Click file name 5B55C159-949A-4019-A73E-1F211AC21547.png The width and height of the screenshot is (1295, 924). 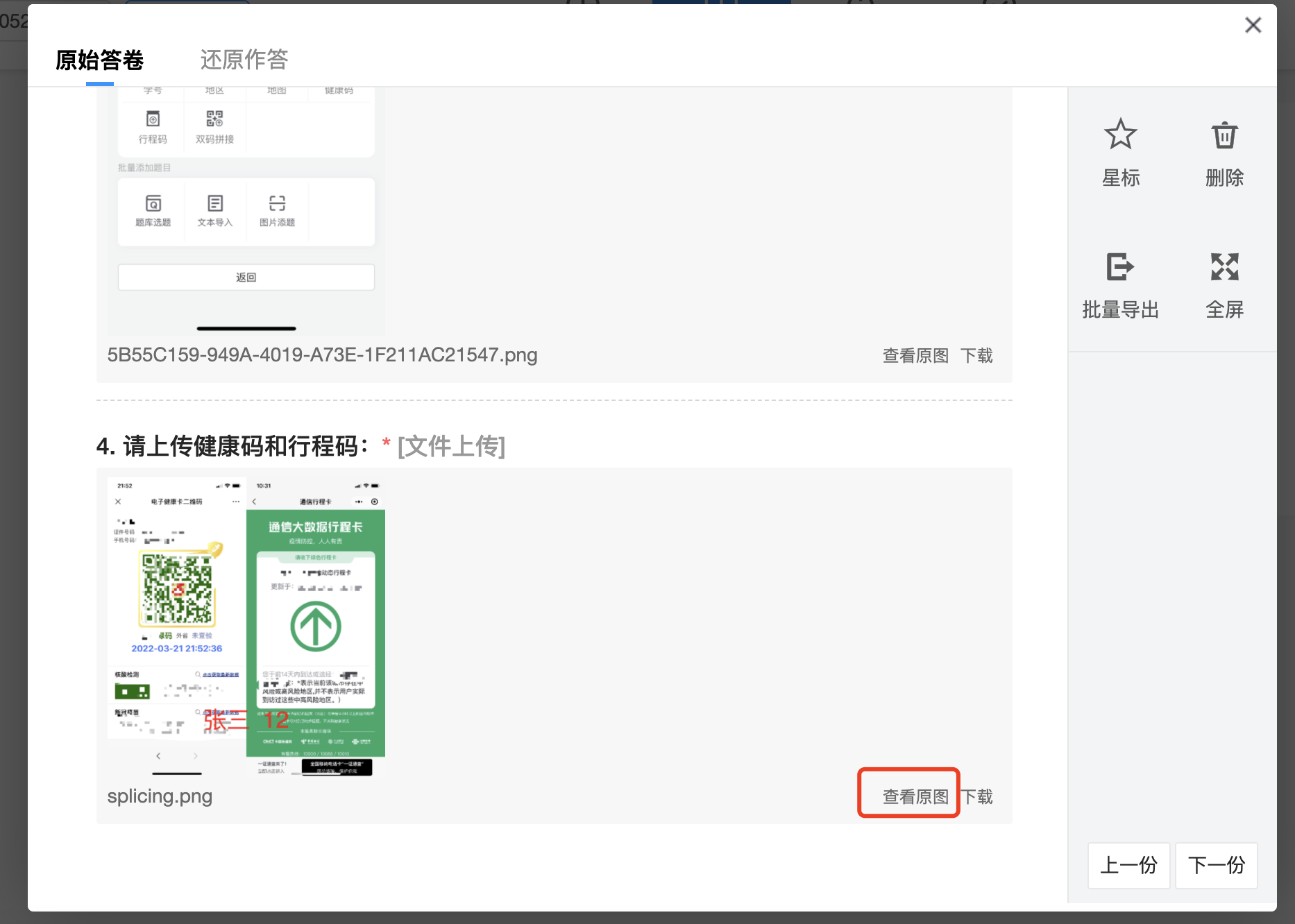[x=322, y=355]
